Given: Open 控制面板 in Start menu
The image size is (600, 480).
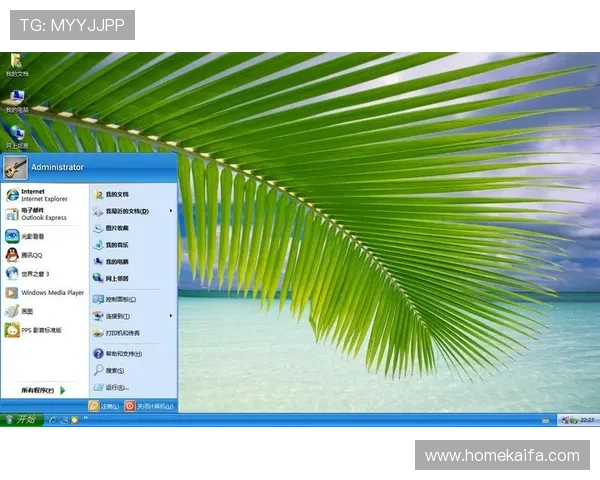Looking at the screenshot, I should coord(119,299).
